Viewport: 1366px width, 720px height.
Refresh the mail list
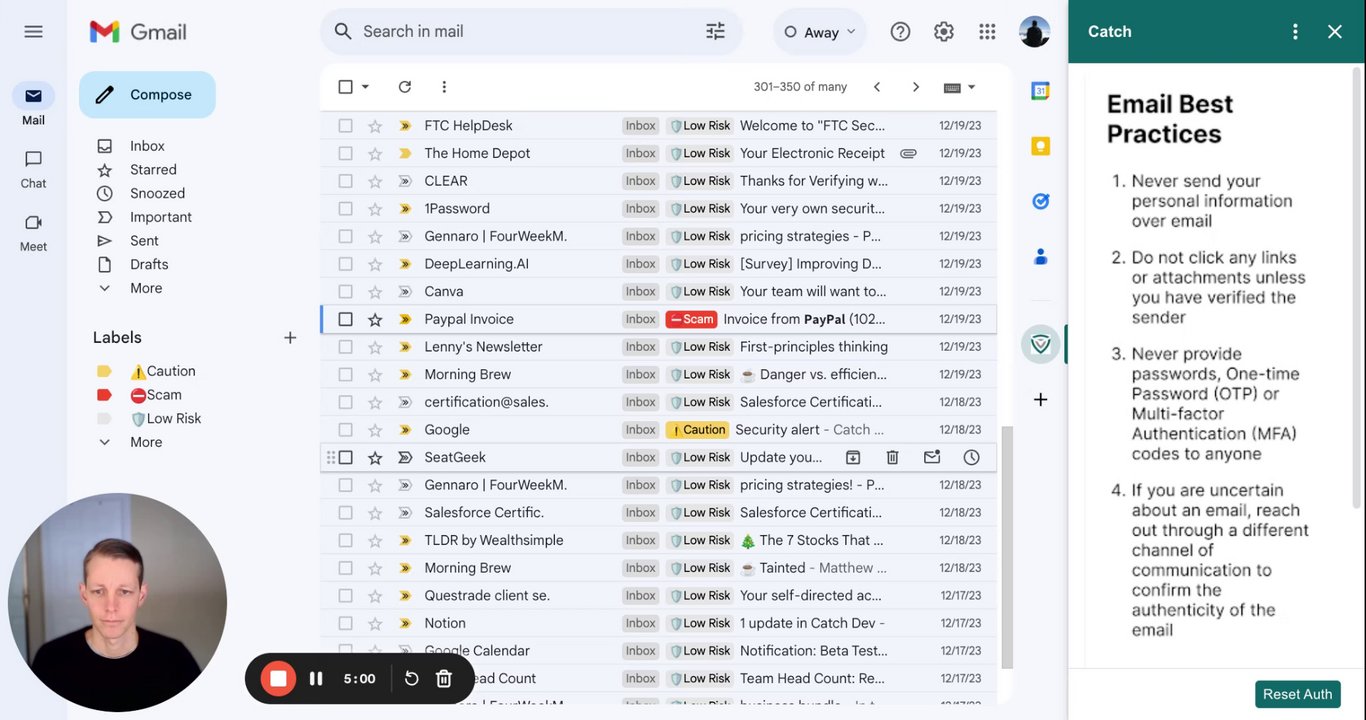(404, 87)
